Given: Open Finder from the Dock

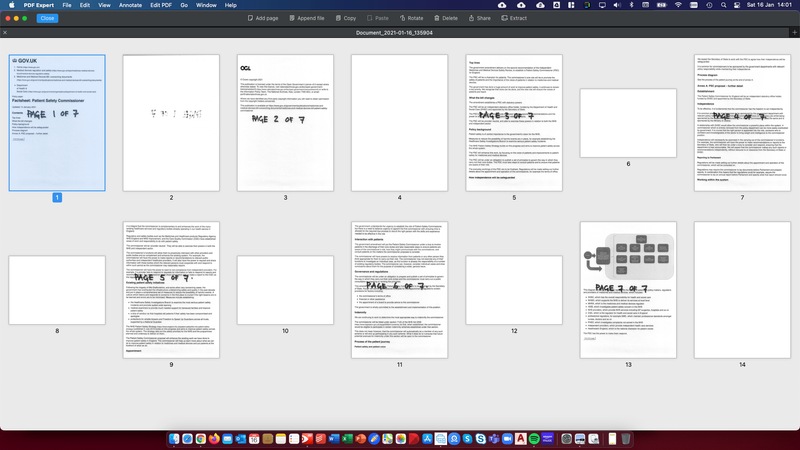Looking at the screenshot, I should pos(174,439).
